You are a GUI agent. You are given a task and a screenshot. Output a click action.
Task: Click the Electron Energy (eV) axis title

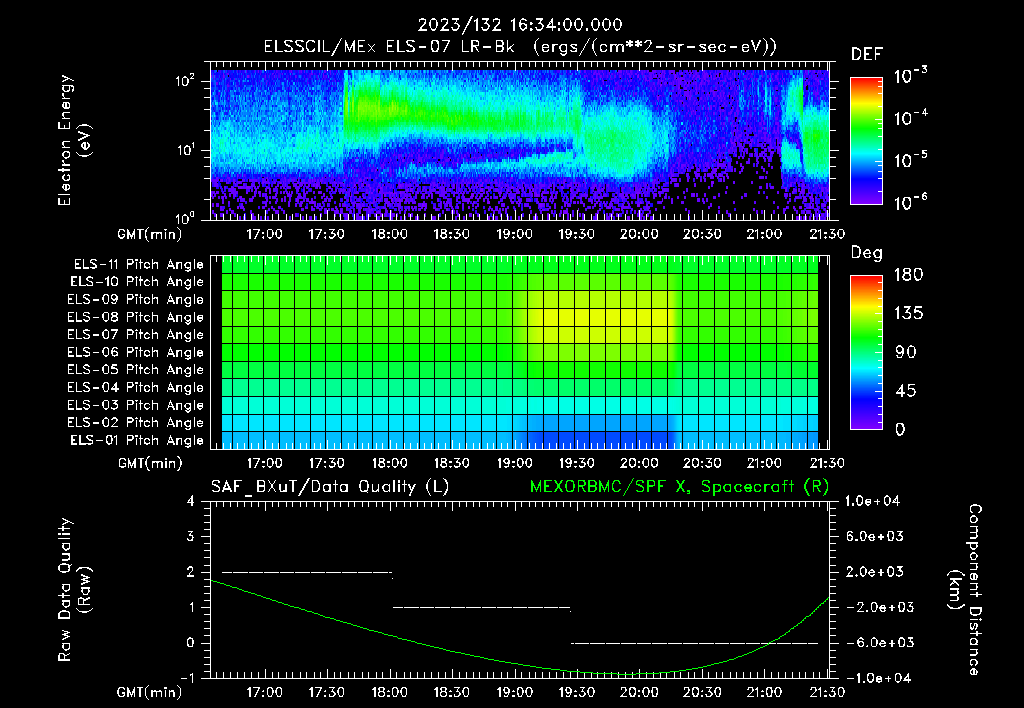point(74,141)
